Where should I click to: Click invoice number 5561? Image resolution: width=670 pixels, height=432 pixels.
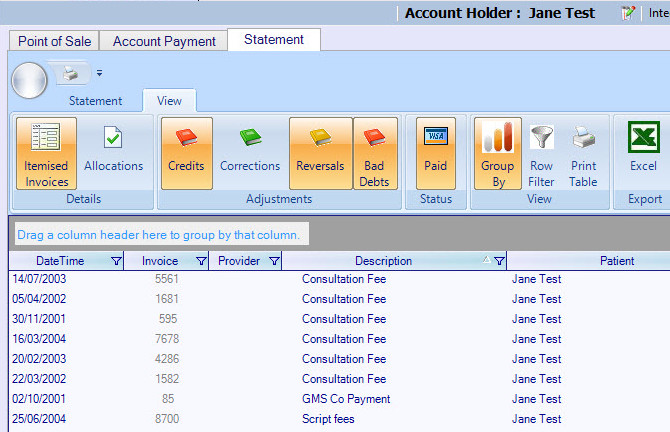coord(167,279)
